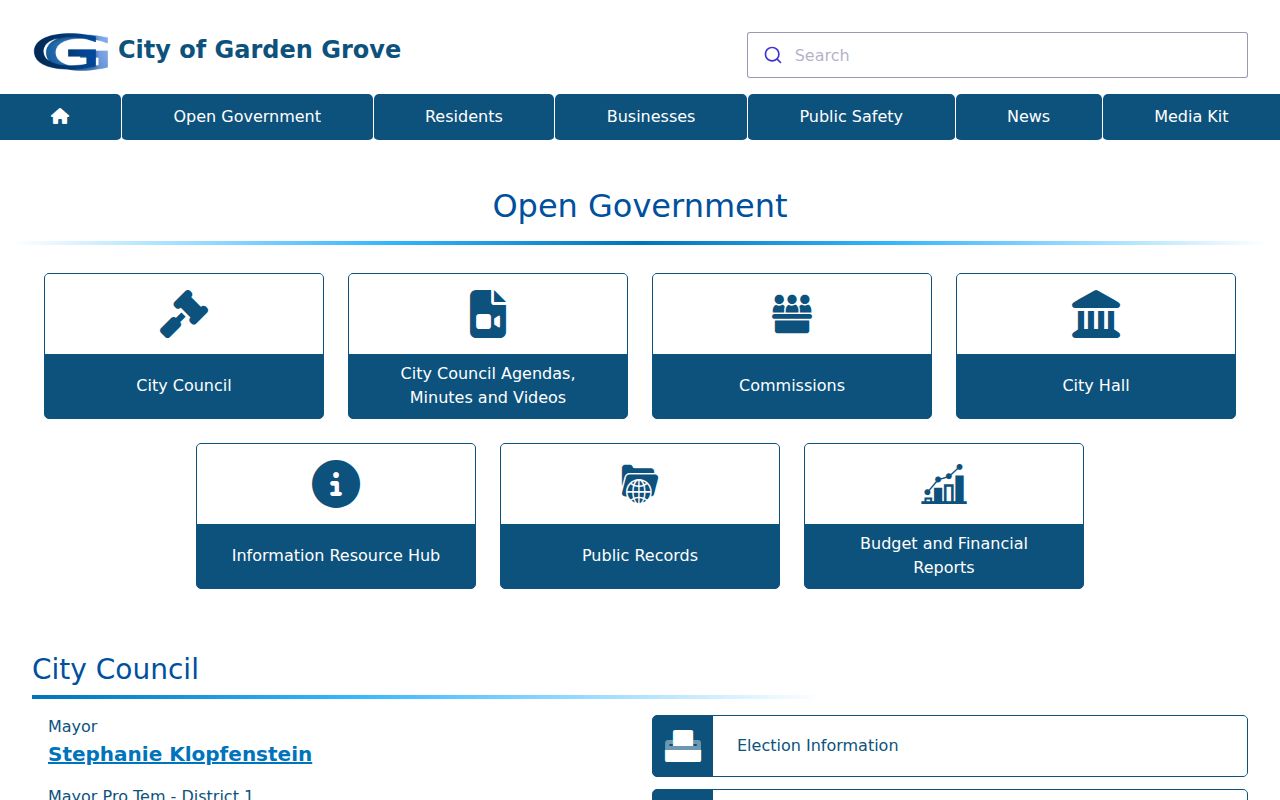The image size is (1280, 800).
Task: Open the Open Government menu
Action: click(247, 117)
